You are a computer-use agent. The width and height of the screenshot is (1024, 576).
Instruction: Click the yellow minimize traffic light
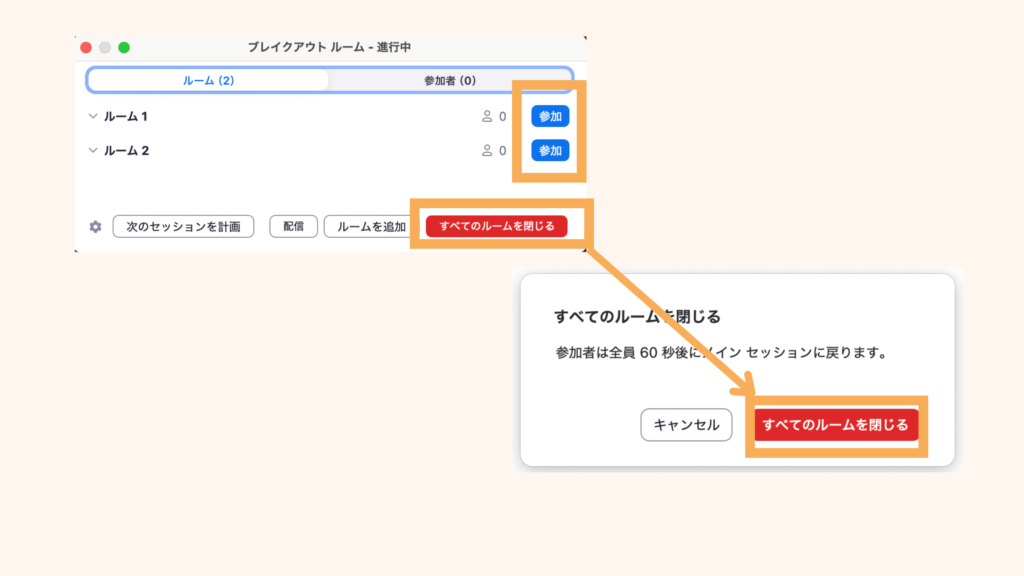(x=106, y=46)
